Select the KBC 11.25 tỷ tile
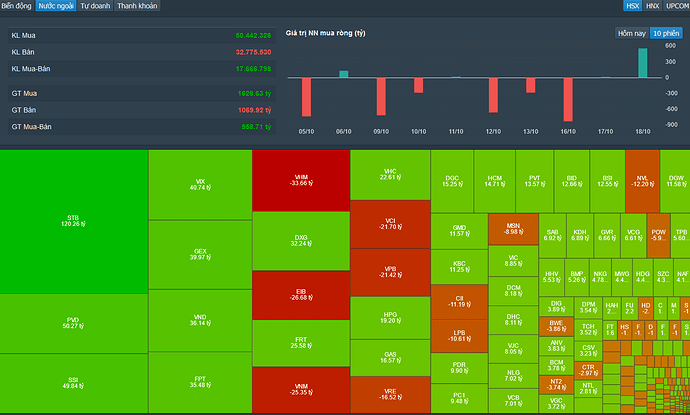This screenshot has height=415, width=690. (459, 267)
